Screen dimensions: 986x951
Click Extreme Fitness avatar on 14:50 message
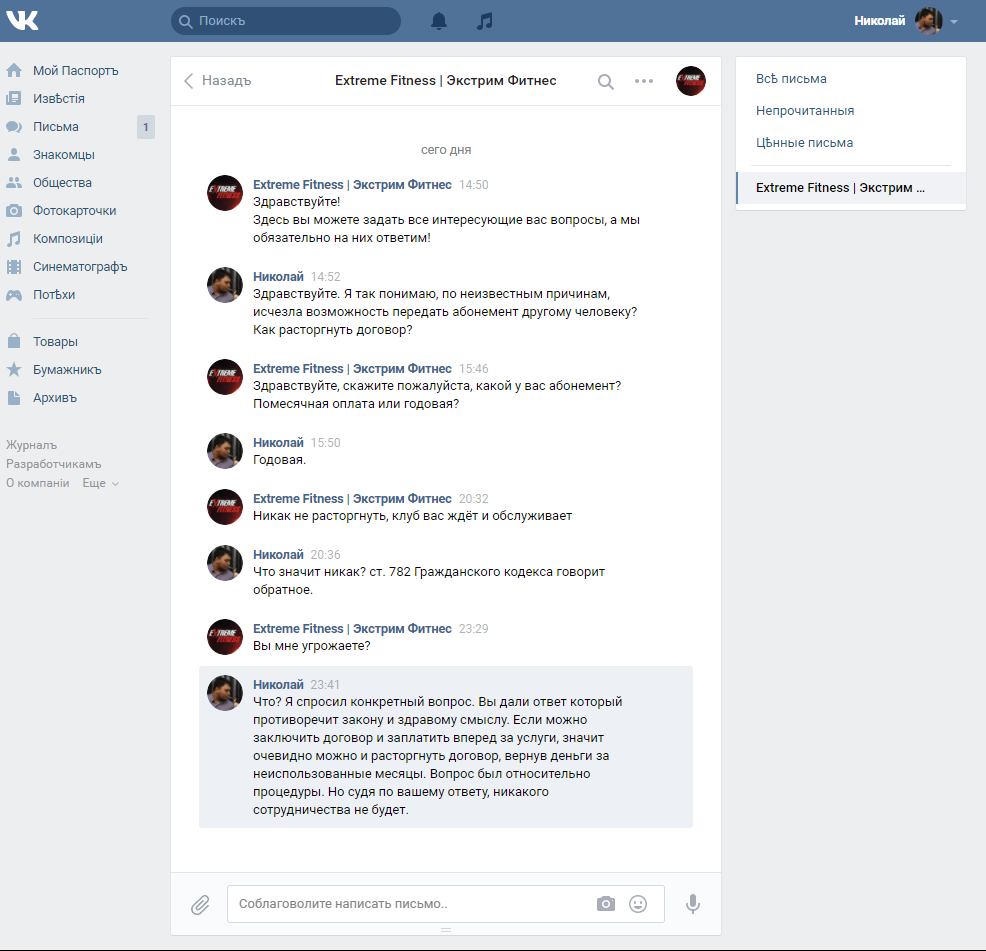224,193
